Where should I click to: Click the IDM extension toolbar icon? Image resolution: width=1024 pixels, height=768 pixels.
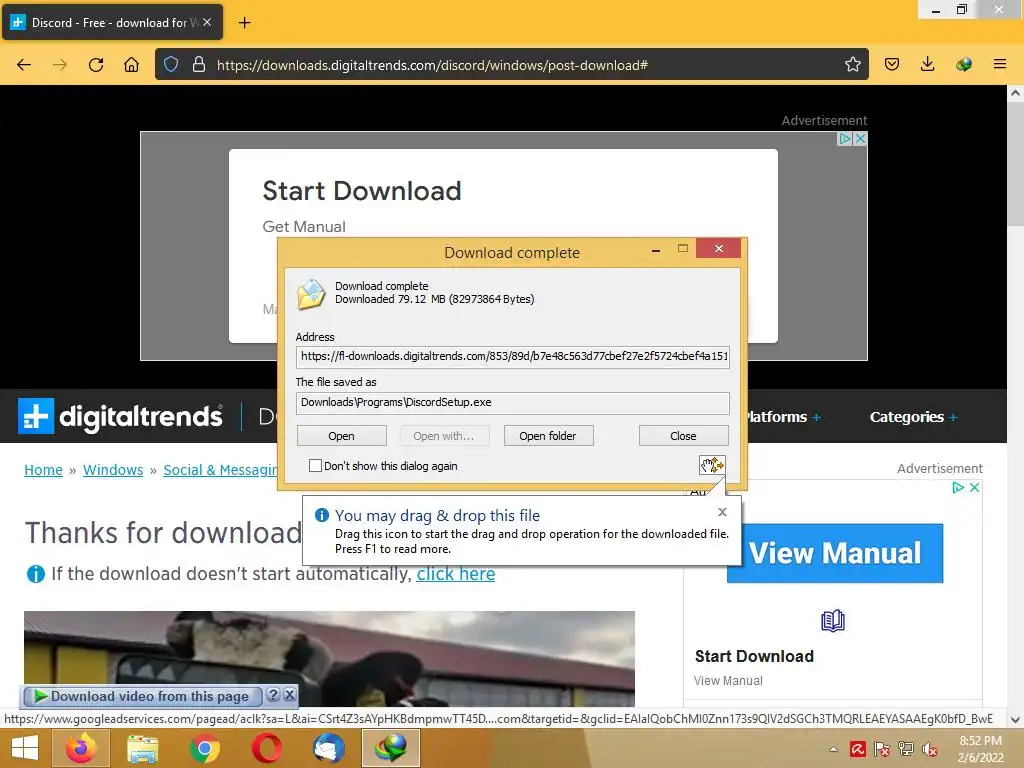(963, 65)
